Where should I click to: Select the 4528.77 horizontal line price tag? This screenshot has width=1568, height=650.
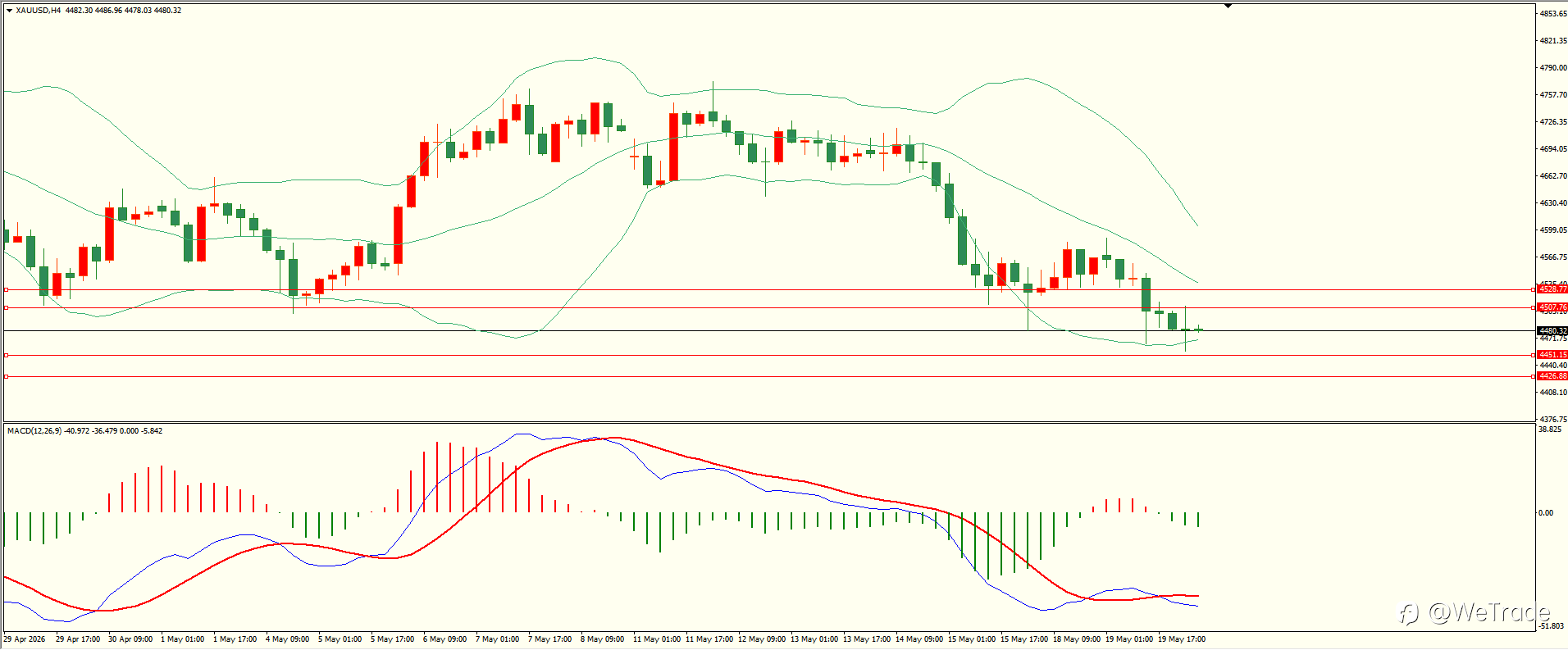point(1552,289)
